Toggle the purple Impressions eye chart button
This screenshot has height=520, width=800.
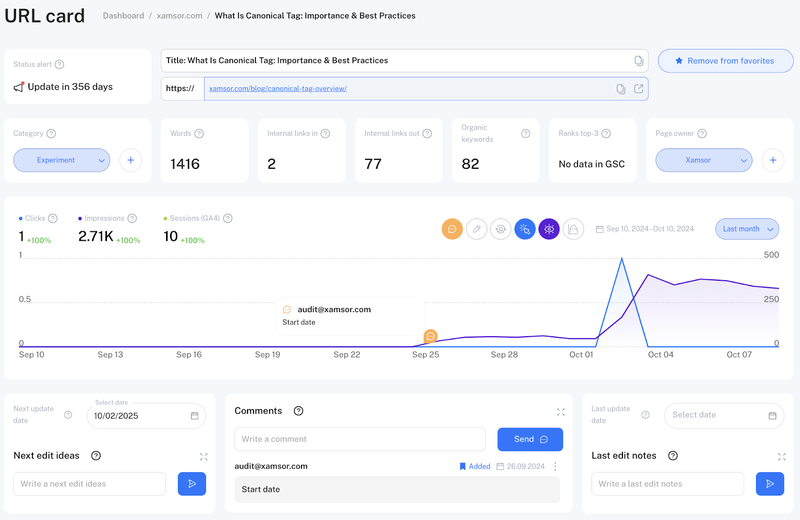549,229
